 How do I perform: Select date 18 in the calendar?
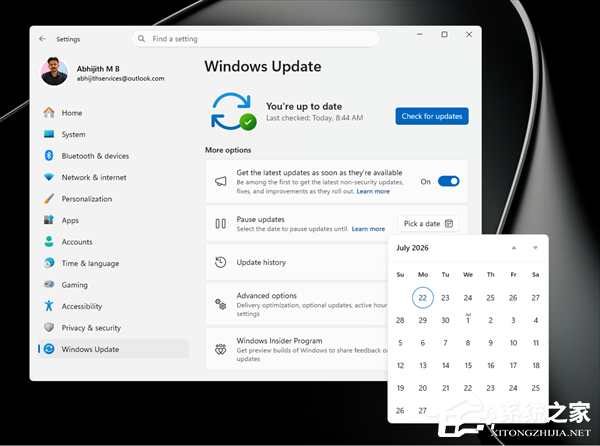pos(536,365)
